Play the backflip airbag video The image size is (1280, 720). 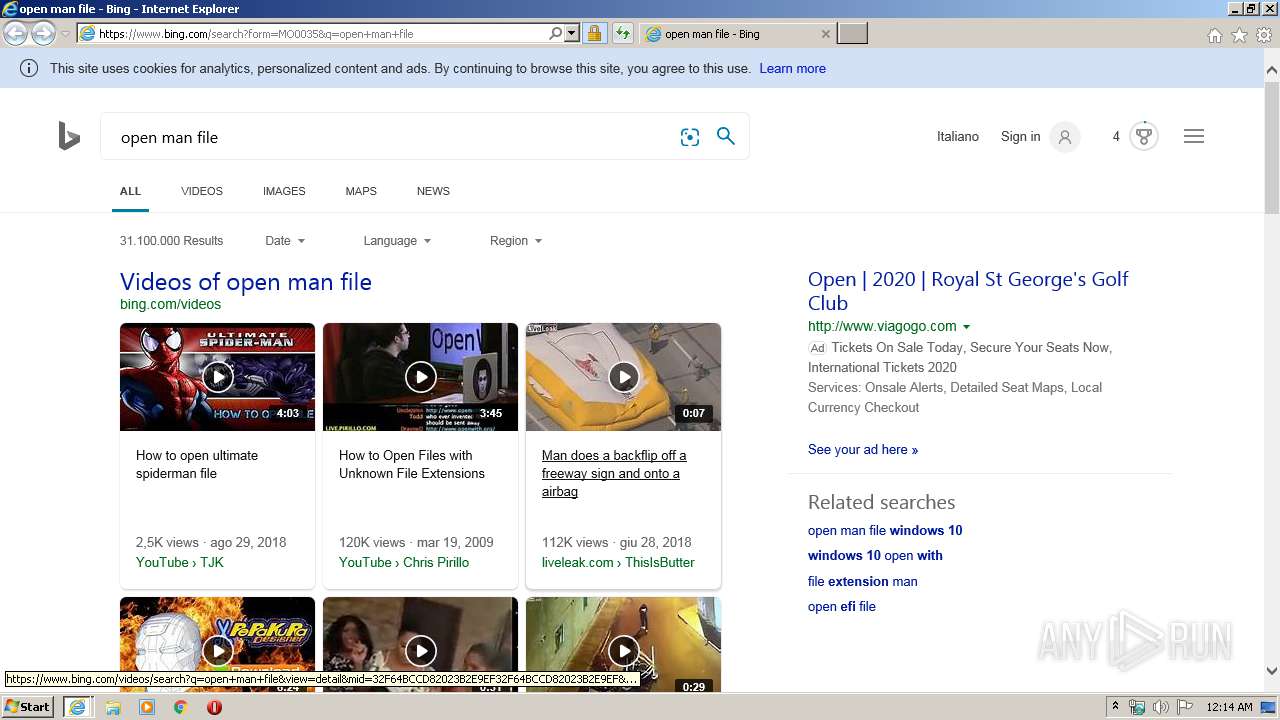[x=623, y=377]
